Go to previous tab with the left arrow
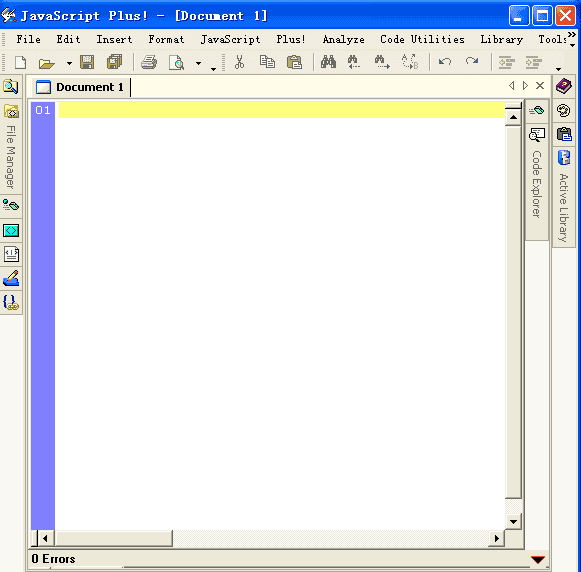Screen dimensions: 581x572 (x=512, y=86)
